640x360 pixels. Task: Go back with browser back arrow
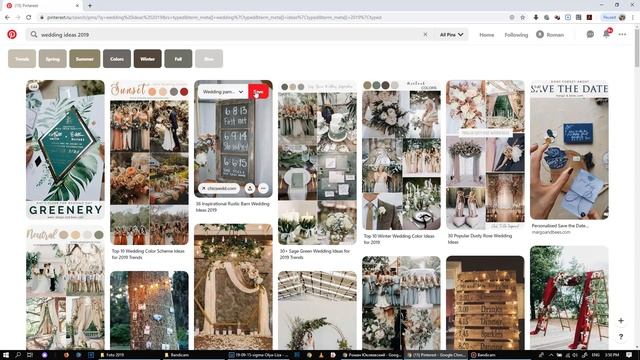7,18
